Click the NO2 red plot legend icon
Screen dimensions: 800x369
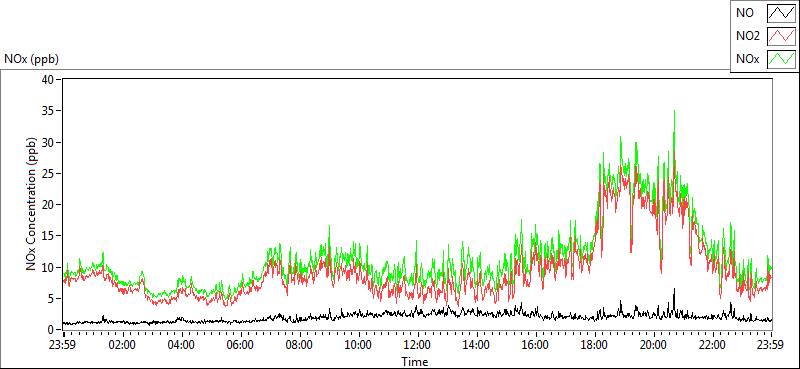(x=782, y=36)
